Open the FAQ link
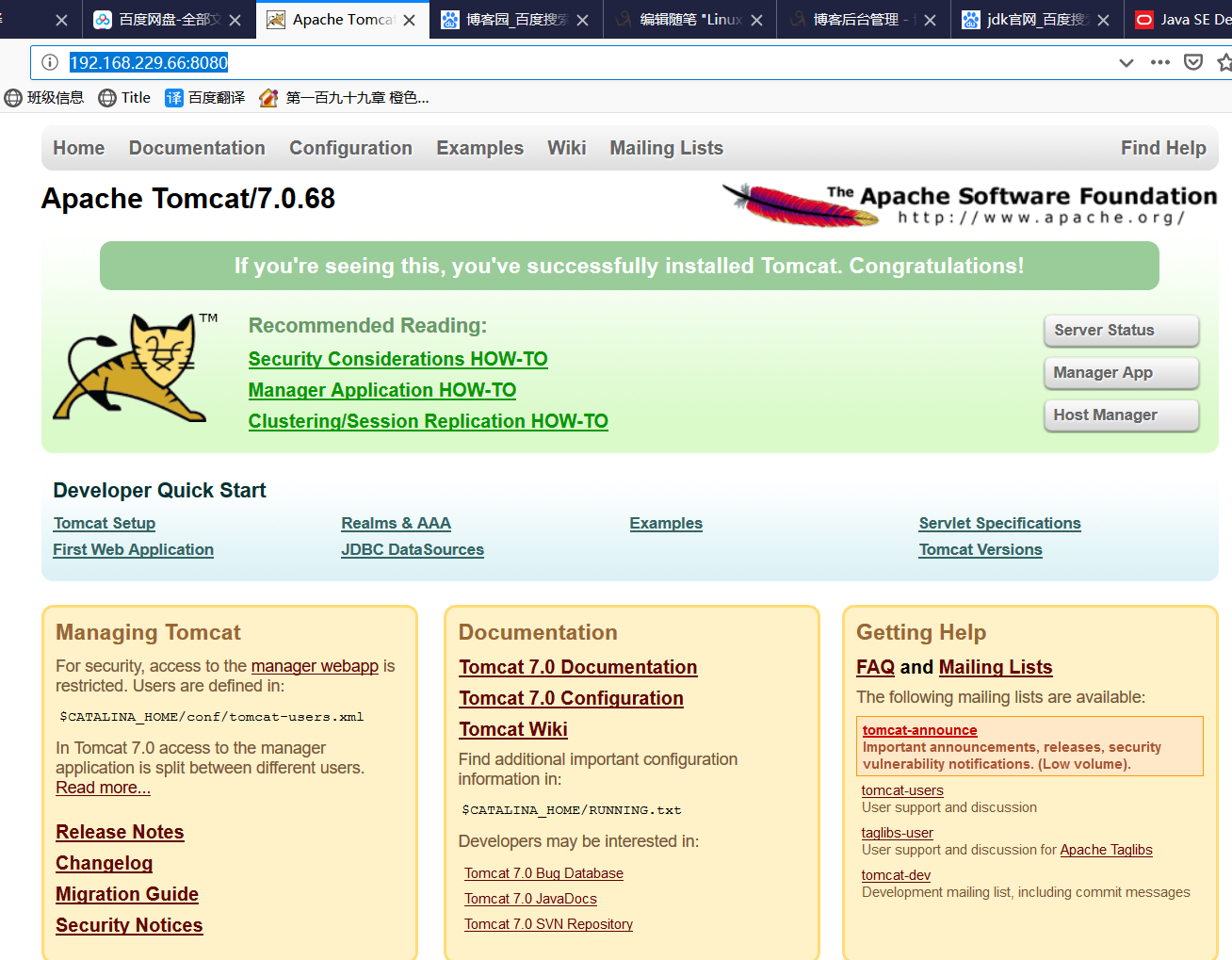The height and width of the screenshot is (960, 1232). (x=875, y=667)
